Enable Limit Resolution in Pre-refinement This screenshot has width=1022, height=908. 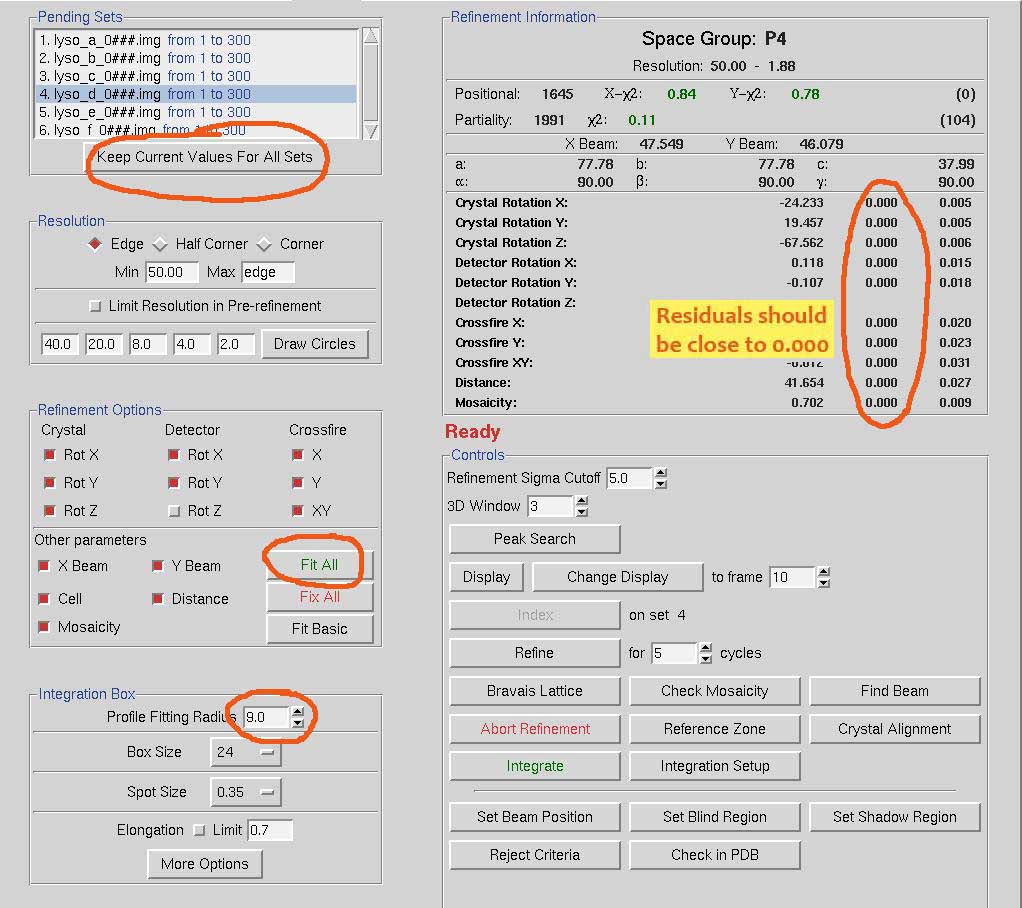96,306
